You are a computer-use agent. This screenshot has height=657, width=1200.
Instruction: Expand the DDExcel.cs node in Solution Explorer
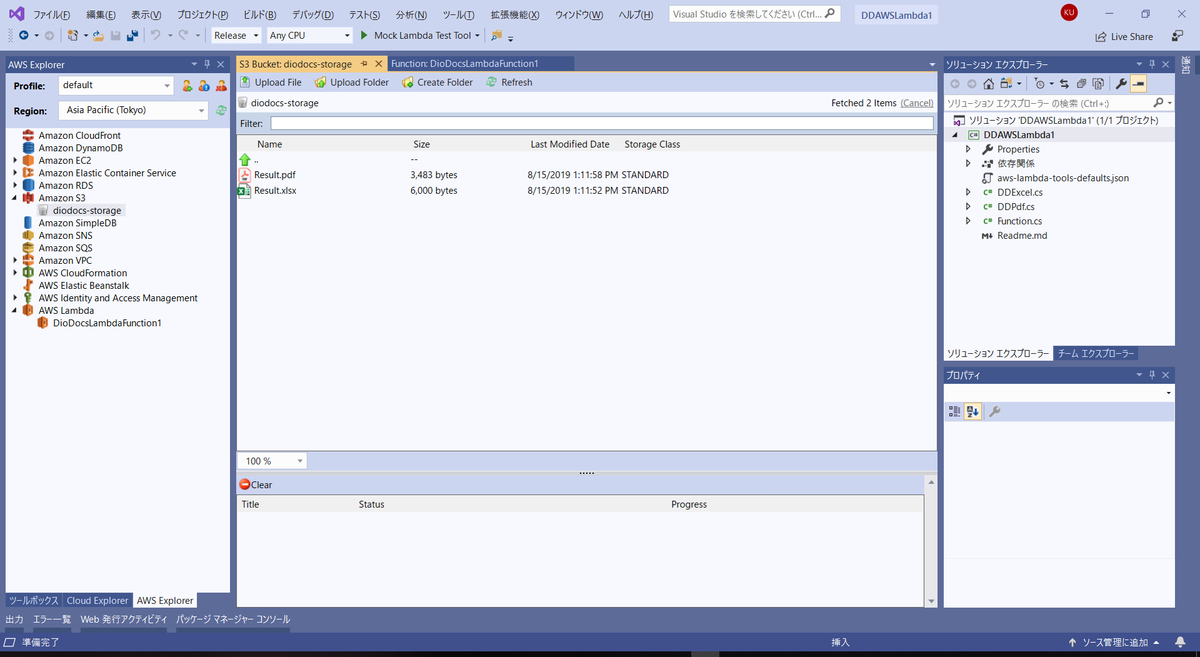click(968, 192)
